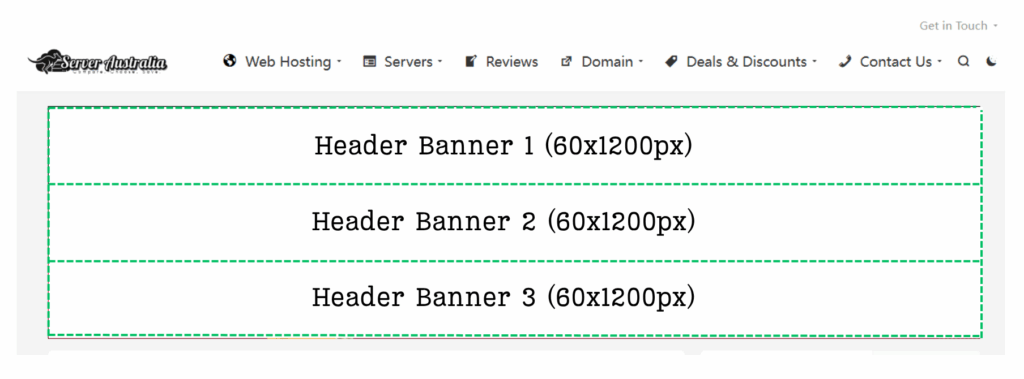Click the globe icon beside Web Hosting
Screen dimensions: 1024x379
229,61
